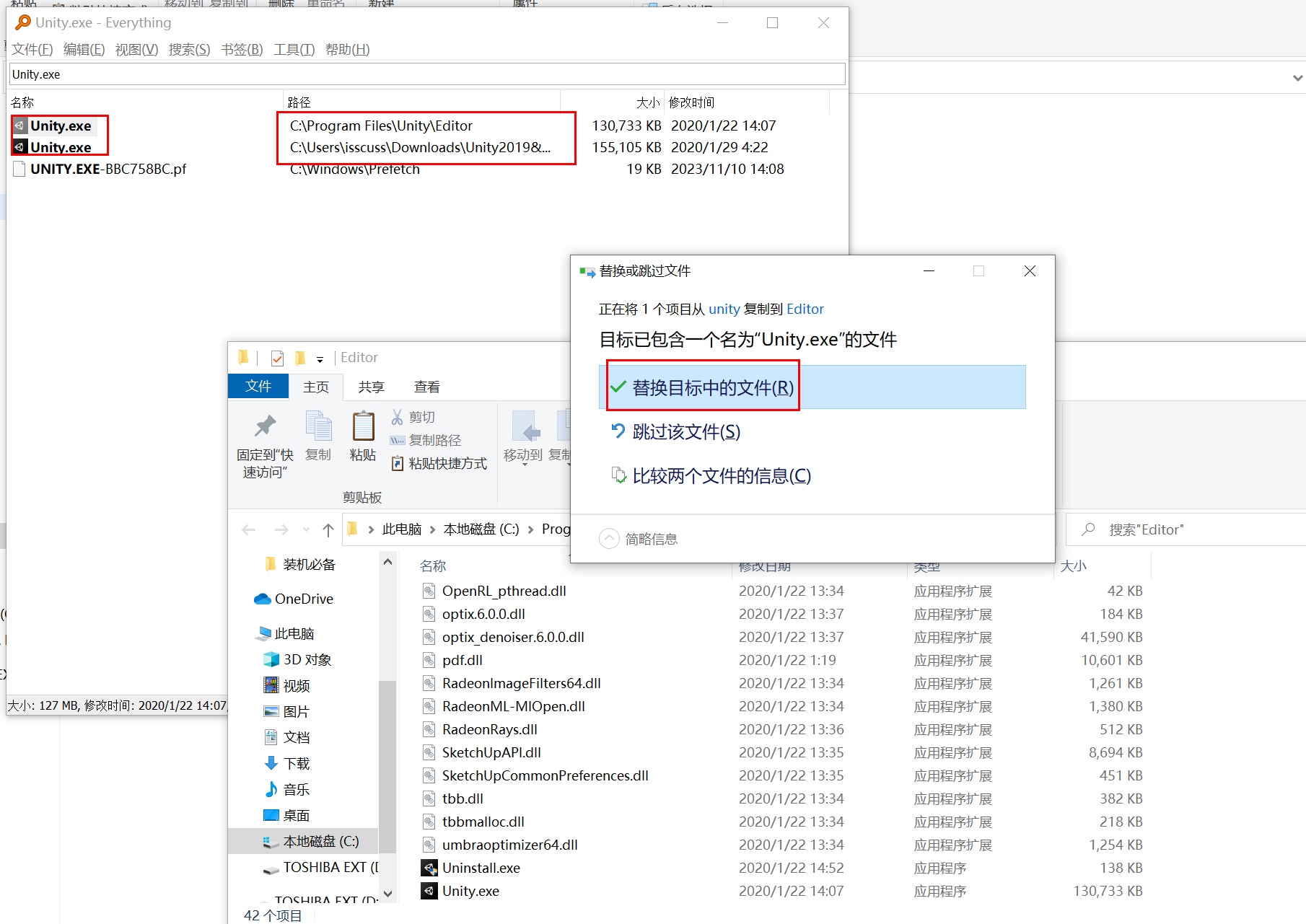Click the Uninstall.exe file icon
The image size is (1306, 924).
click(429, 868)
